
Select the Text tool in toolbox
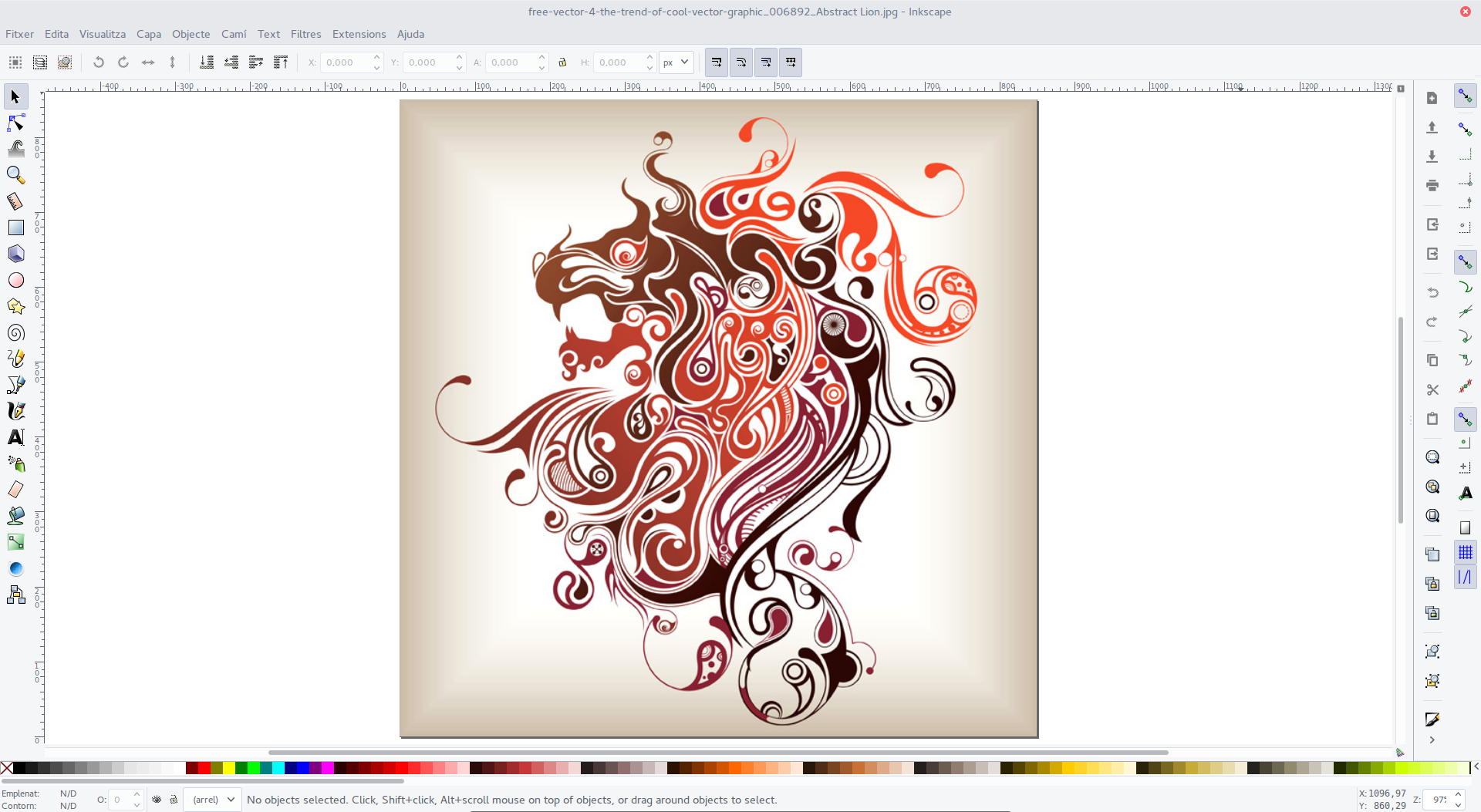15,437
